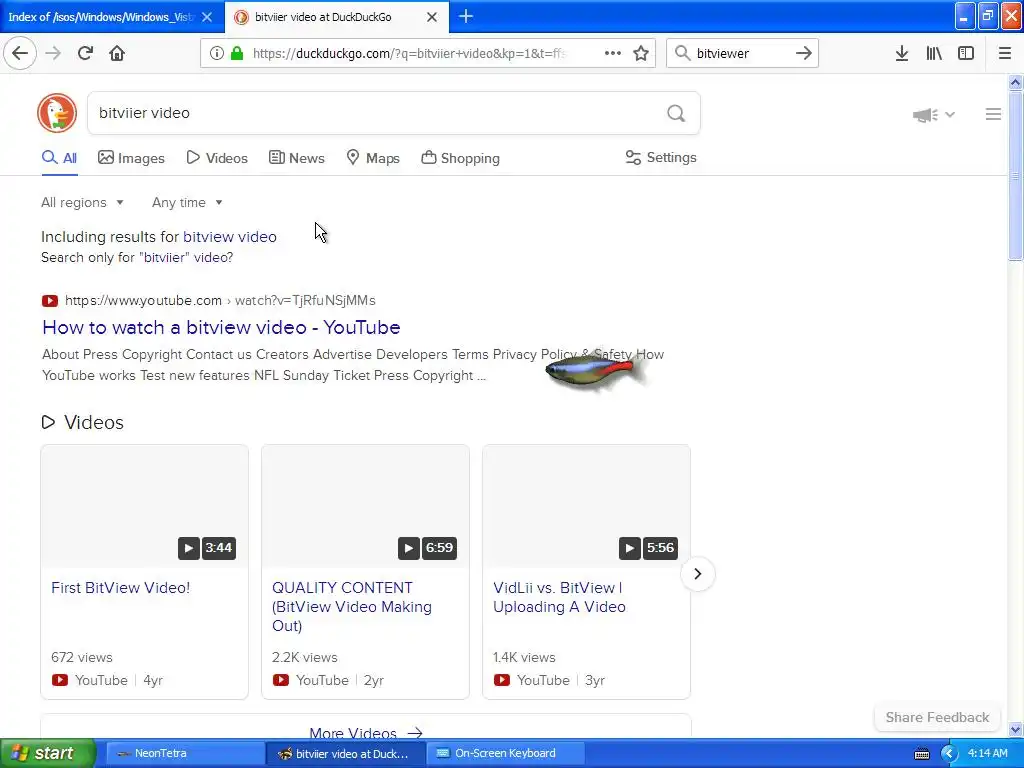The image size is (1024, 768).
Task: Switch to the Maps results tab
Action: 373,158
